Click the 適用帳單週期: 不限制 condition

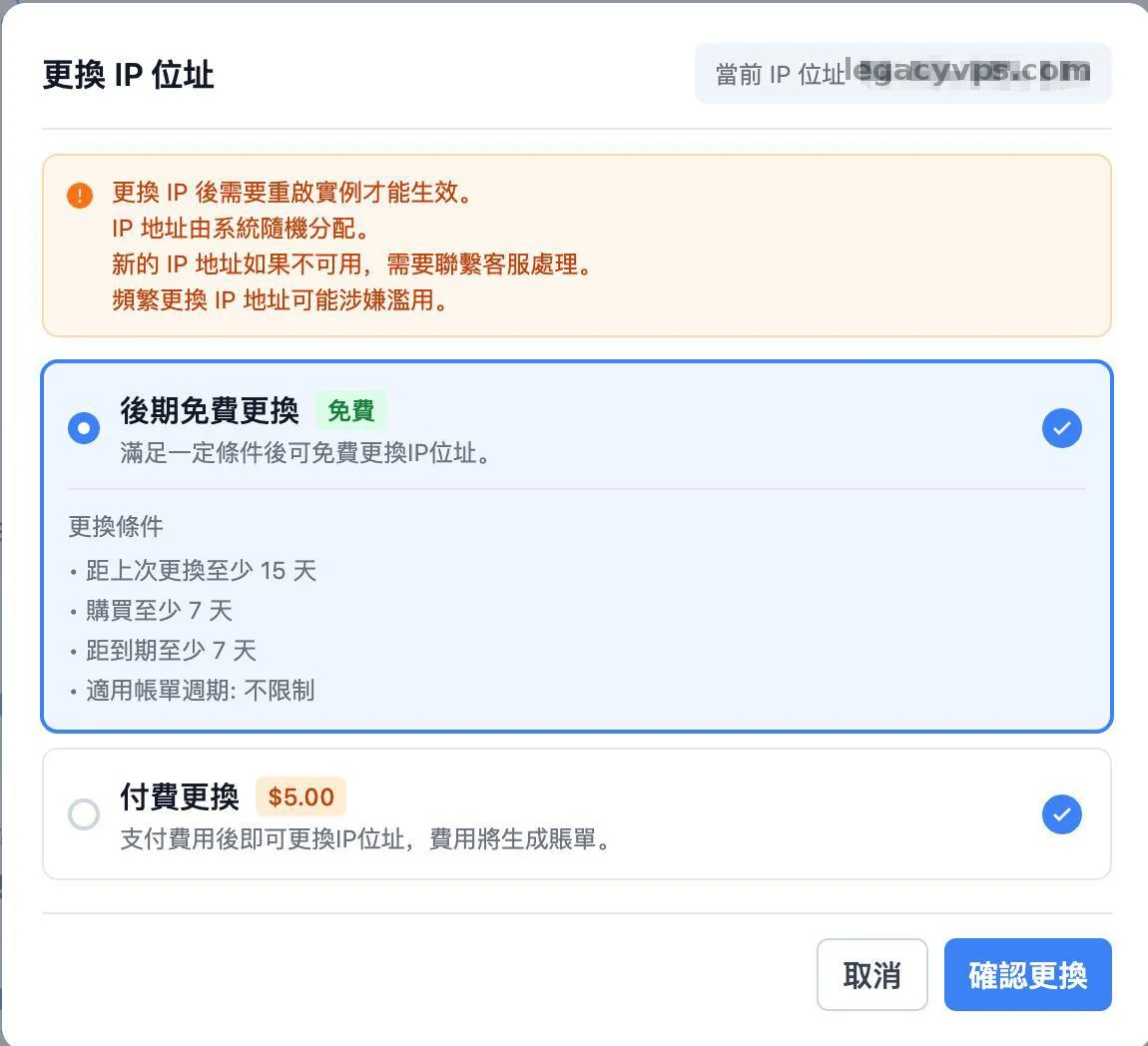200,691
